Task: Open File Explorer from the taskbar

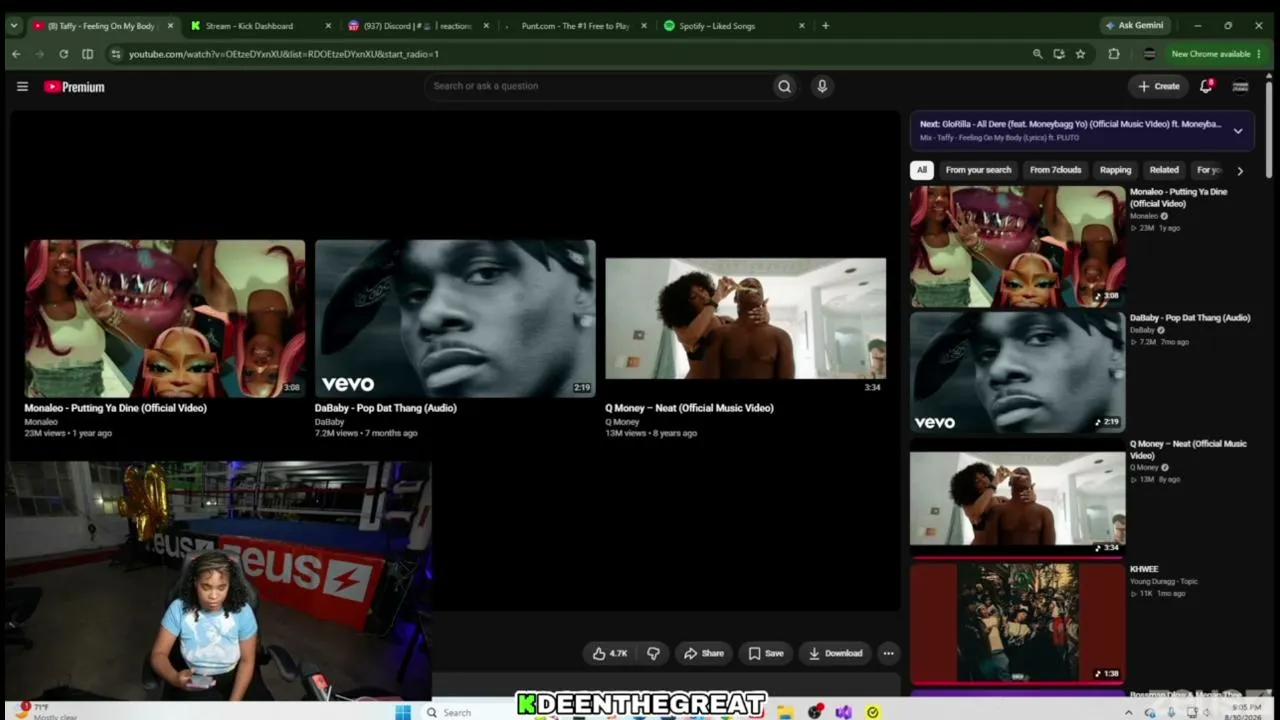Action: tap(786, 712)
